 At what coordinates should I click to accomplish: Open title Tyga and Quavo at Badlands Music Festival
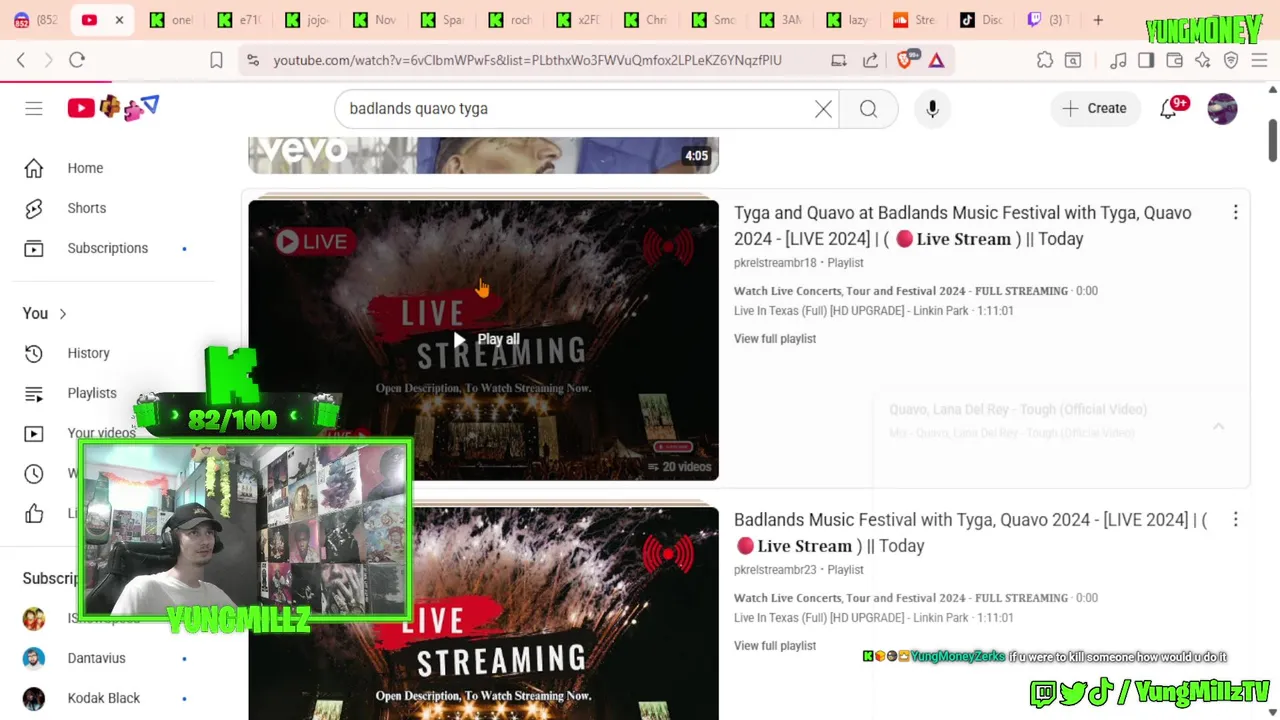click(x=962, y=226)
